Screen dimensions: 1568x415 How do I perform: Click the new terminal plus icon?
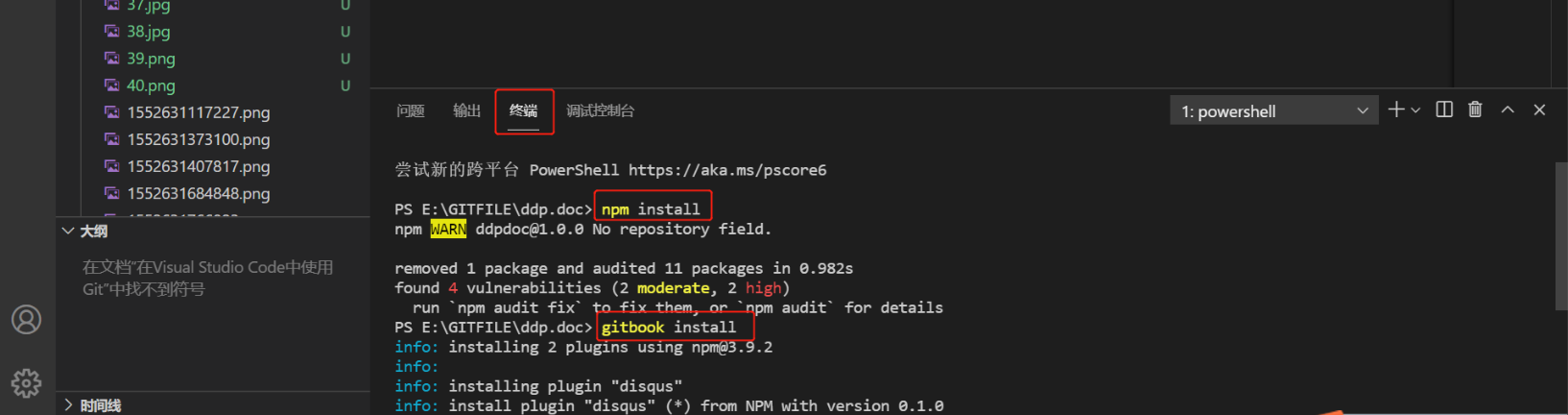(1396, 110)
